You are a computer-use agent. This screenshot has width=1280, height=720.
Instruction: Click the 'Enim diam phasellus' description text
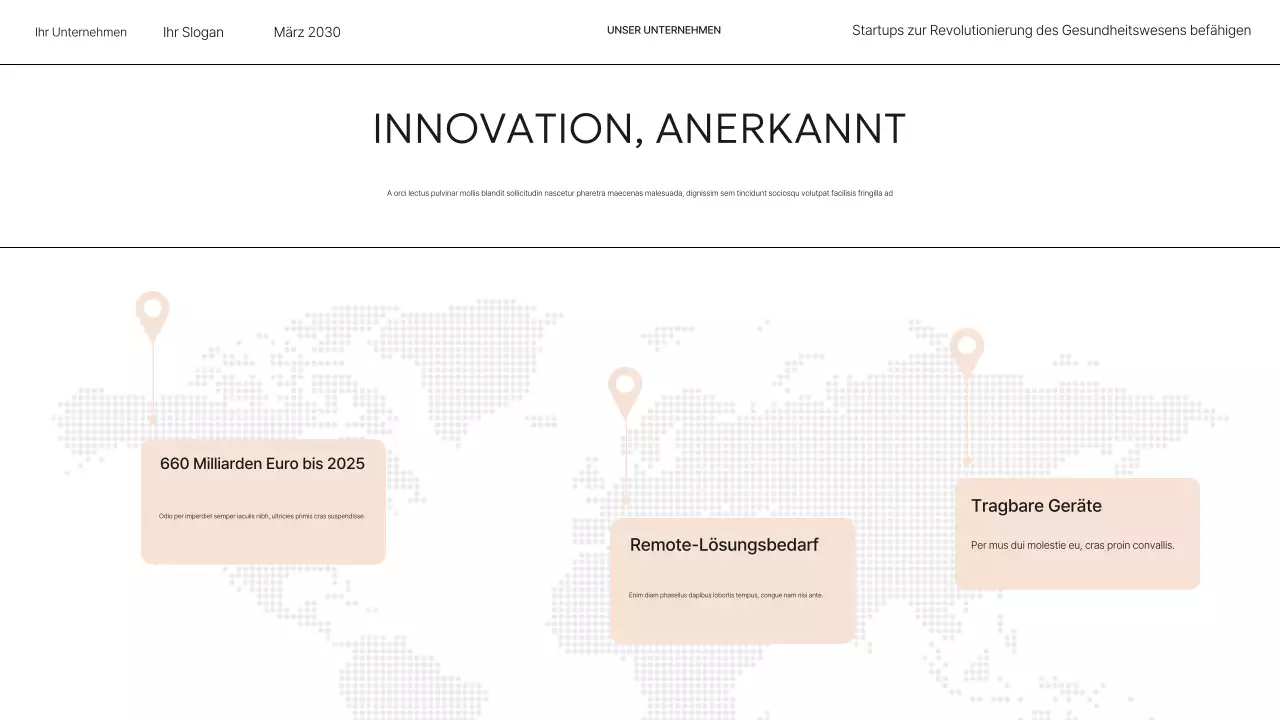pos(725,595)
